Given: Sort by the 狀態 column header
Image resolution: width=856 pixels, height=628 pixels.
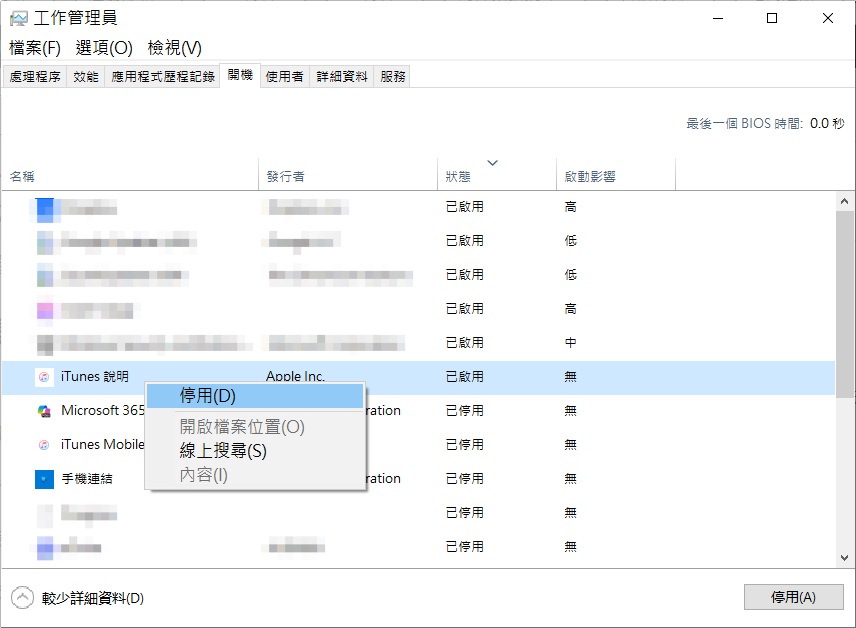Looking at the screenshot, I should (x=497, y=176).
